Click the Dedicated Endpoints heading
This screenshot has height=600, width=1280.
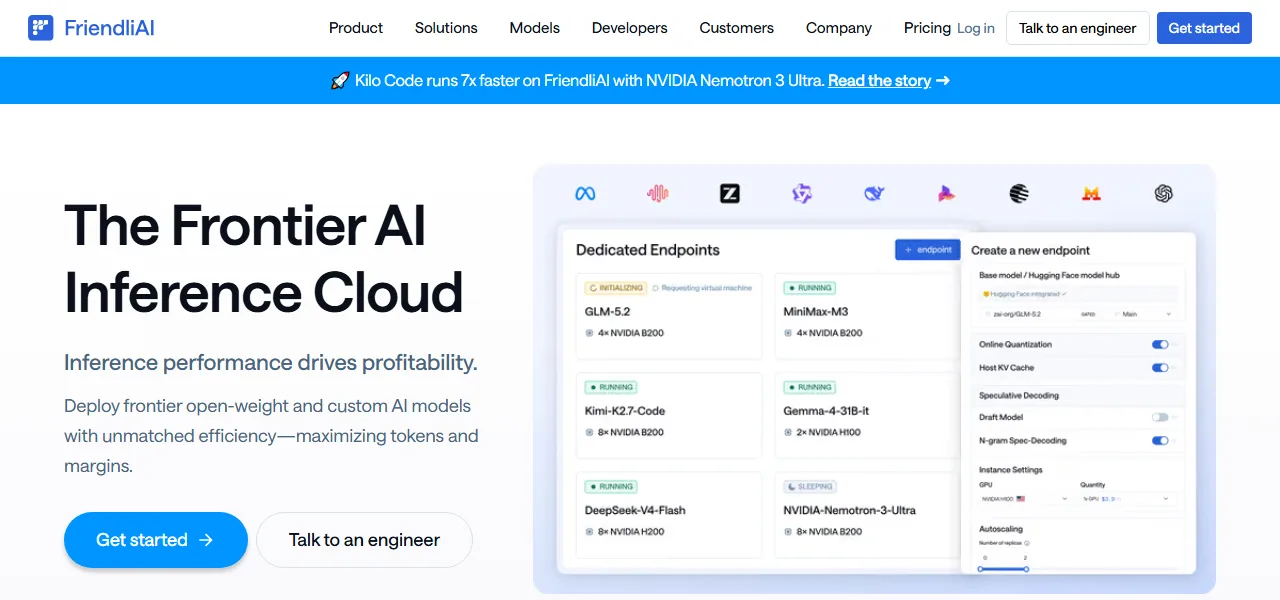648,250
